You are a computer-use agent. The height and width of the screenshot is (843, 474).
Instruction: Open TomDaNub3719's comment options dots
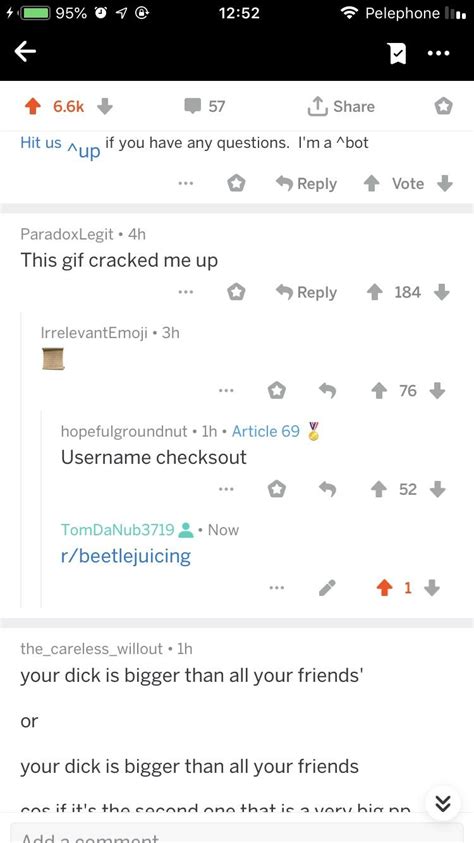click(277, 588)
